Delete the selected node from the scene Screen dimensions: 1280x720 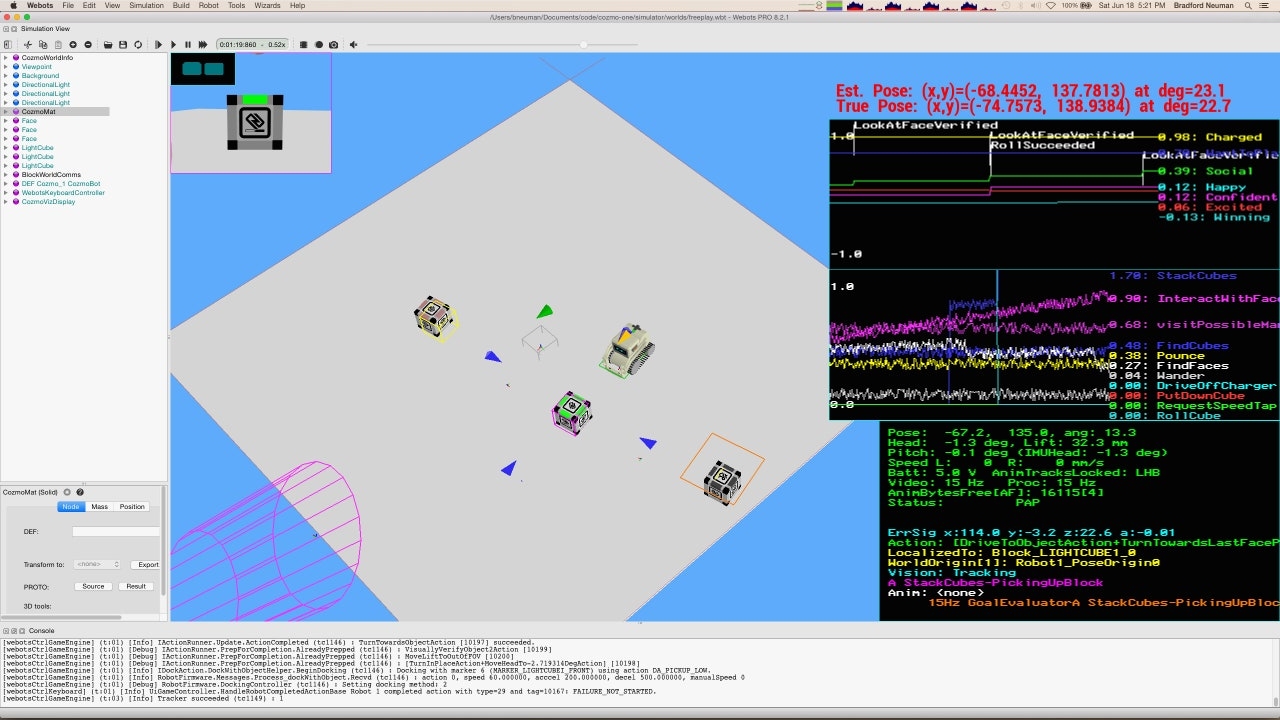88,44
